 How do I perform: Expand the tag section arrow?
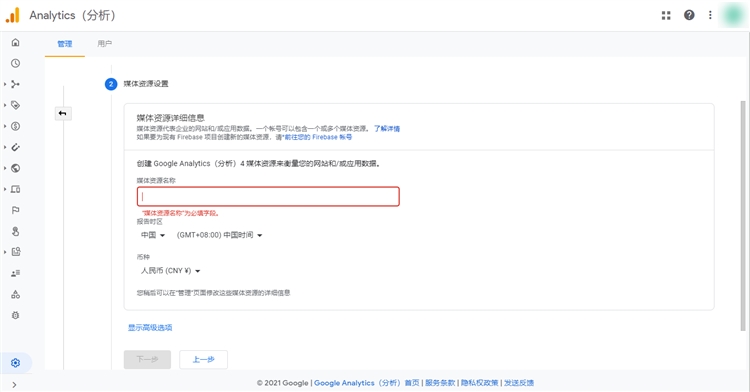tap(5, 105)
